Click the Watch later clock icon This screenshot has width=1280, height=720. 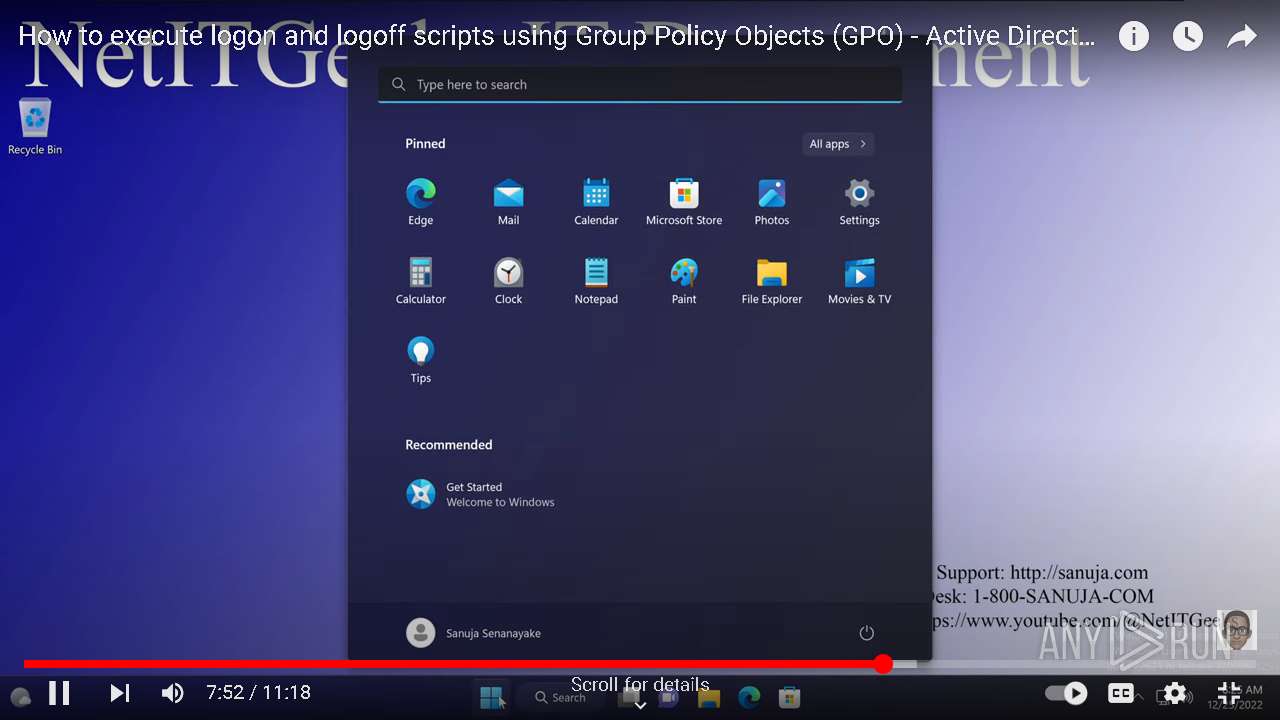pos(1187,37)
